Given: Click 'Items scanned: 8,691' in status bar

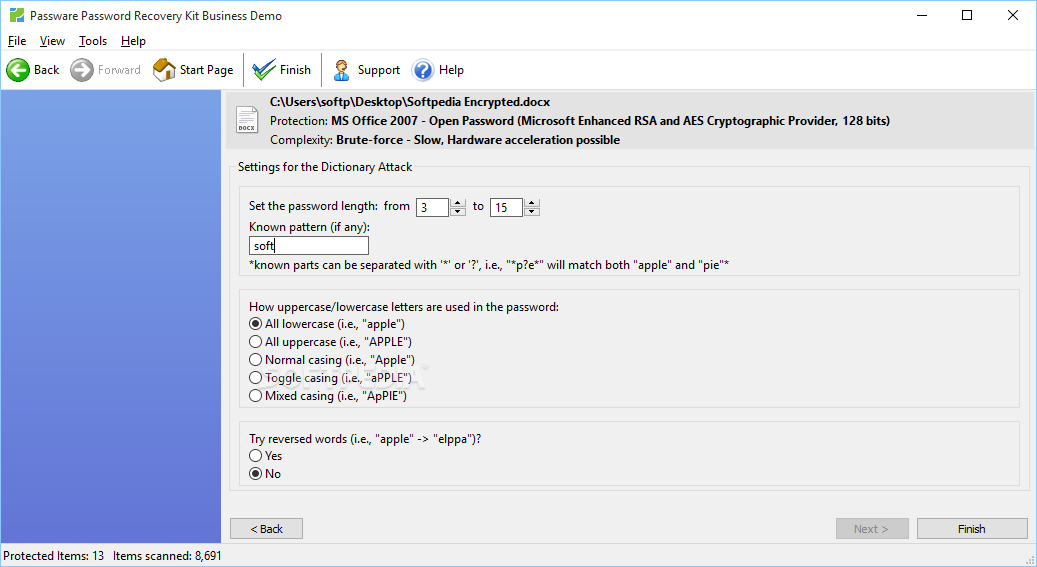Looking at the screenshot, I should click(167, 556).
